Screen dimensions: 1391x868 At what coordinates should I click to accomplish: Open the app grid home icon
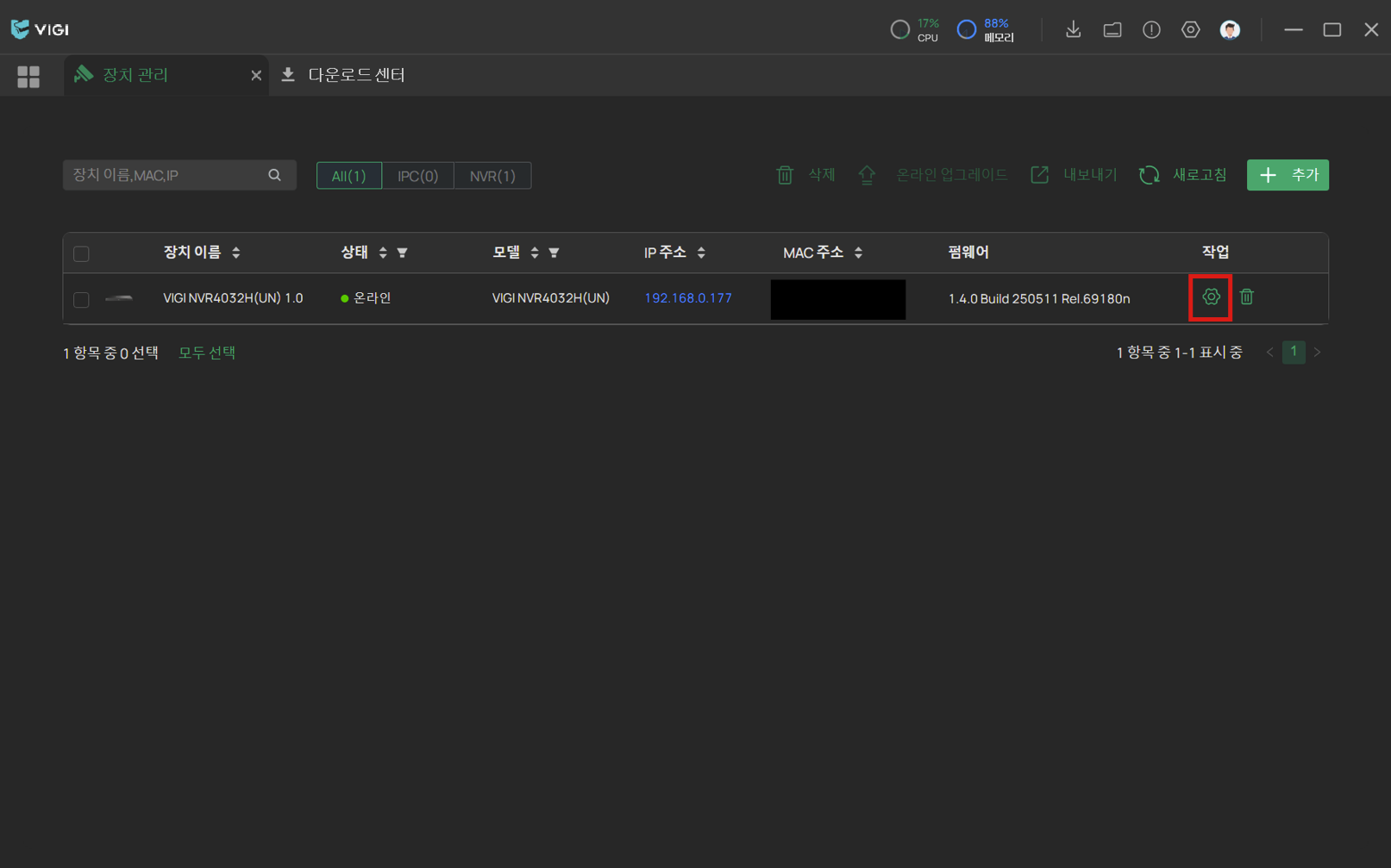[28, 77]
